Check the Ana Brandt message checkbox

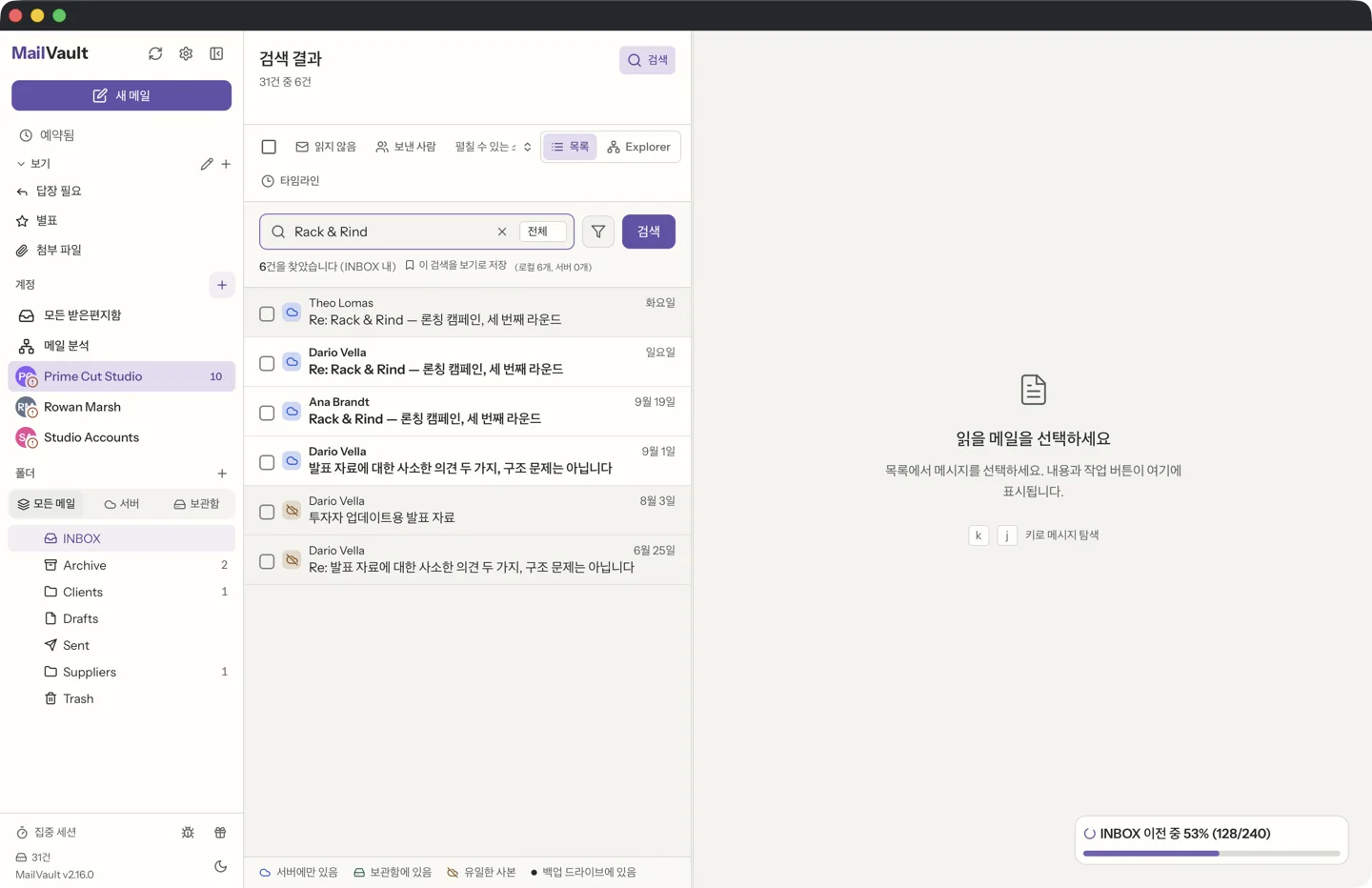(x=267, y=413)
